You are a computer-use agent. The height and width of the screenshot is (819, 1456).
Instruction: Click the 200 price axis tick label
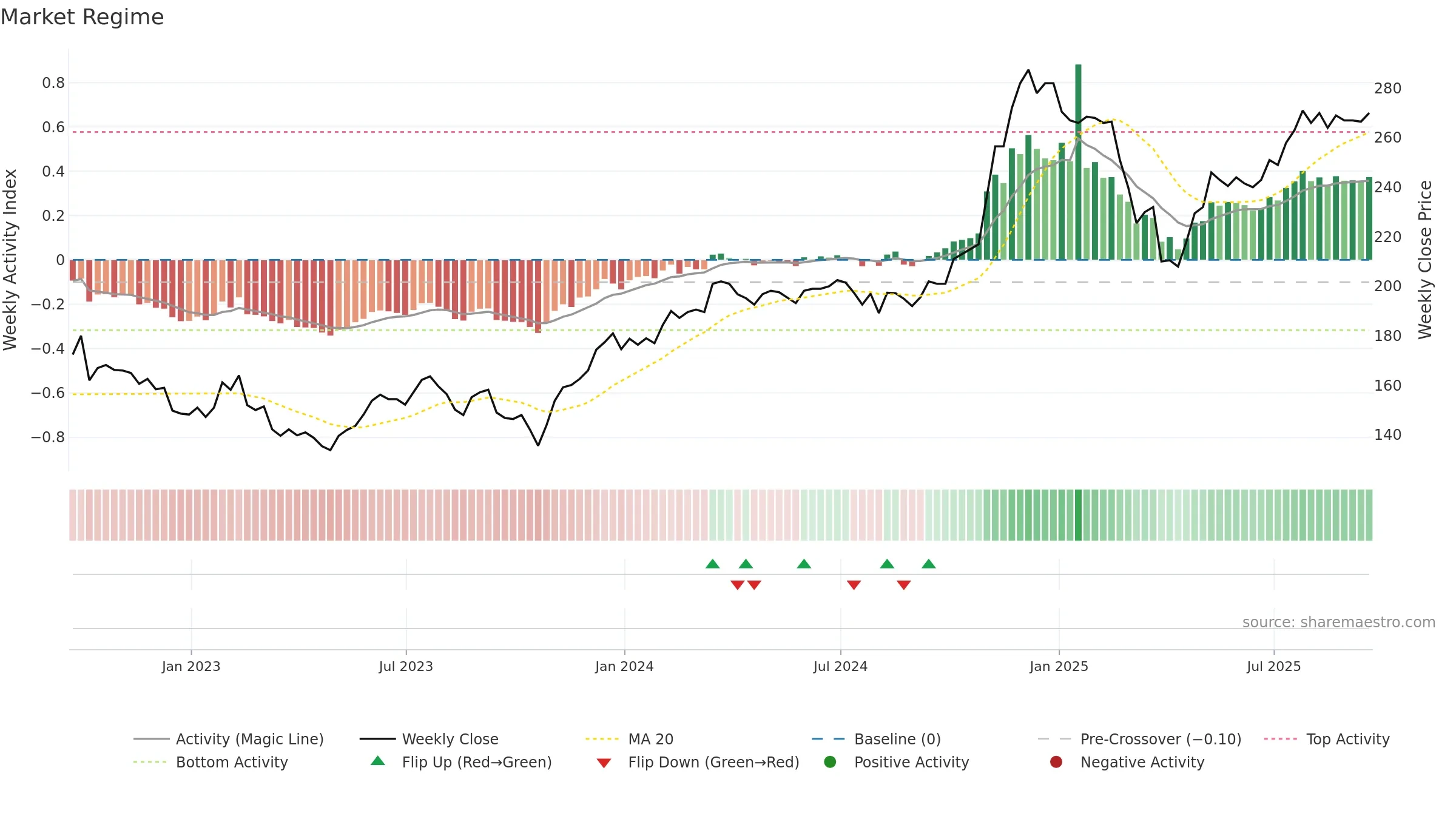coord(1388,286)
